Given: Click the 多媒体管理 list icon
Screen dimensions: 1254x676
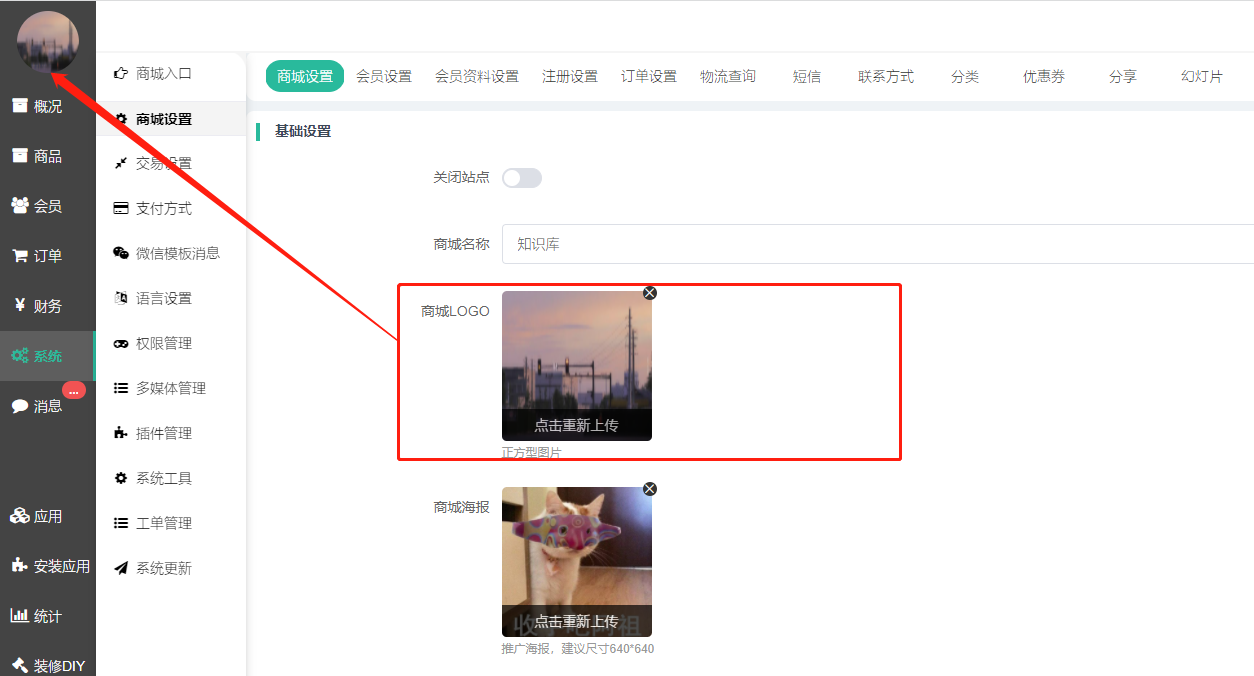Looking at the screenshot, I should point(121,388).
